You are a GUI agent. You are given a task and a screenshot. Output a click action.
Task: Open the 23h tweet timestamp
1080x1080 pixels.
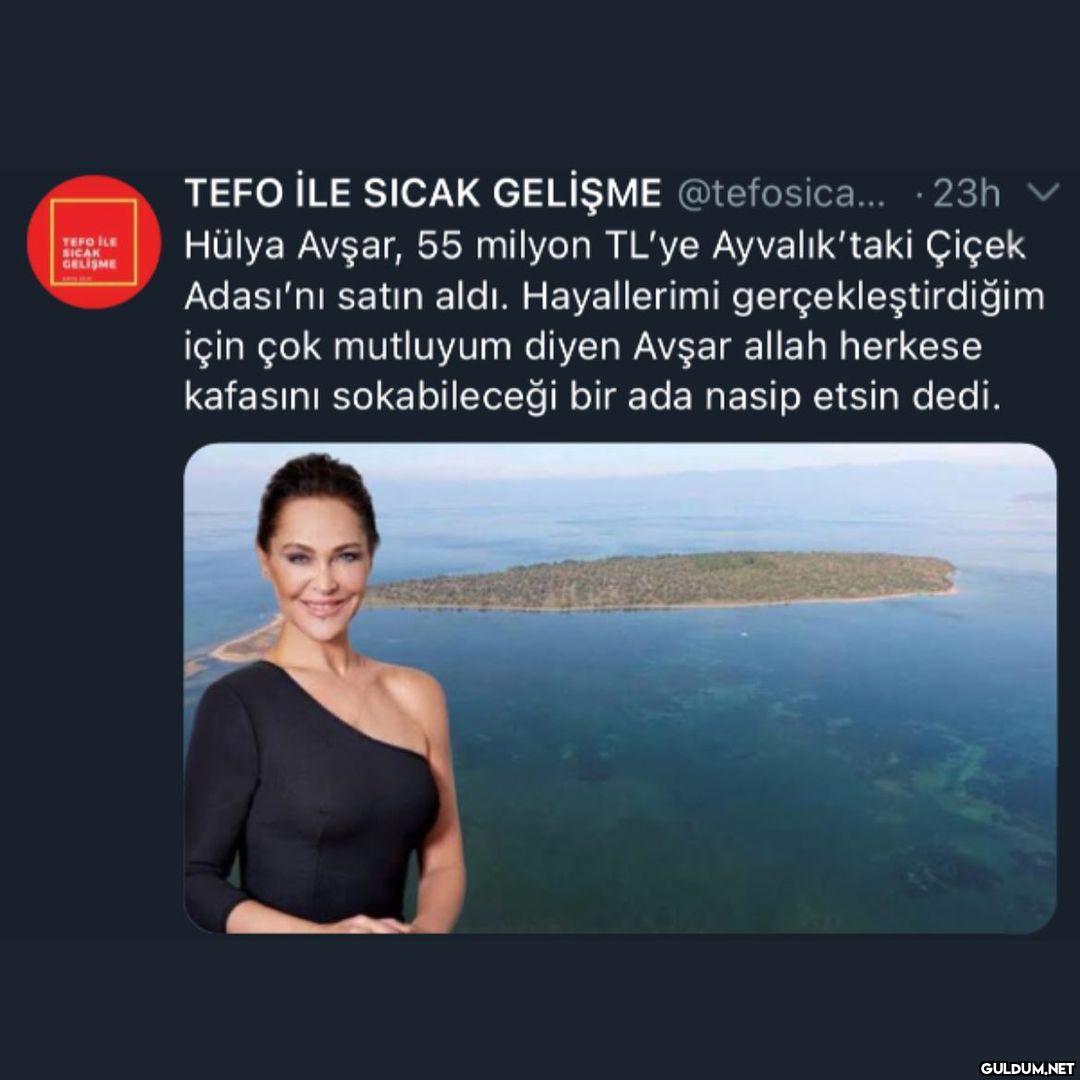pos(966,194)
